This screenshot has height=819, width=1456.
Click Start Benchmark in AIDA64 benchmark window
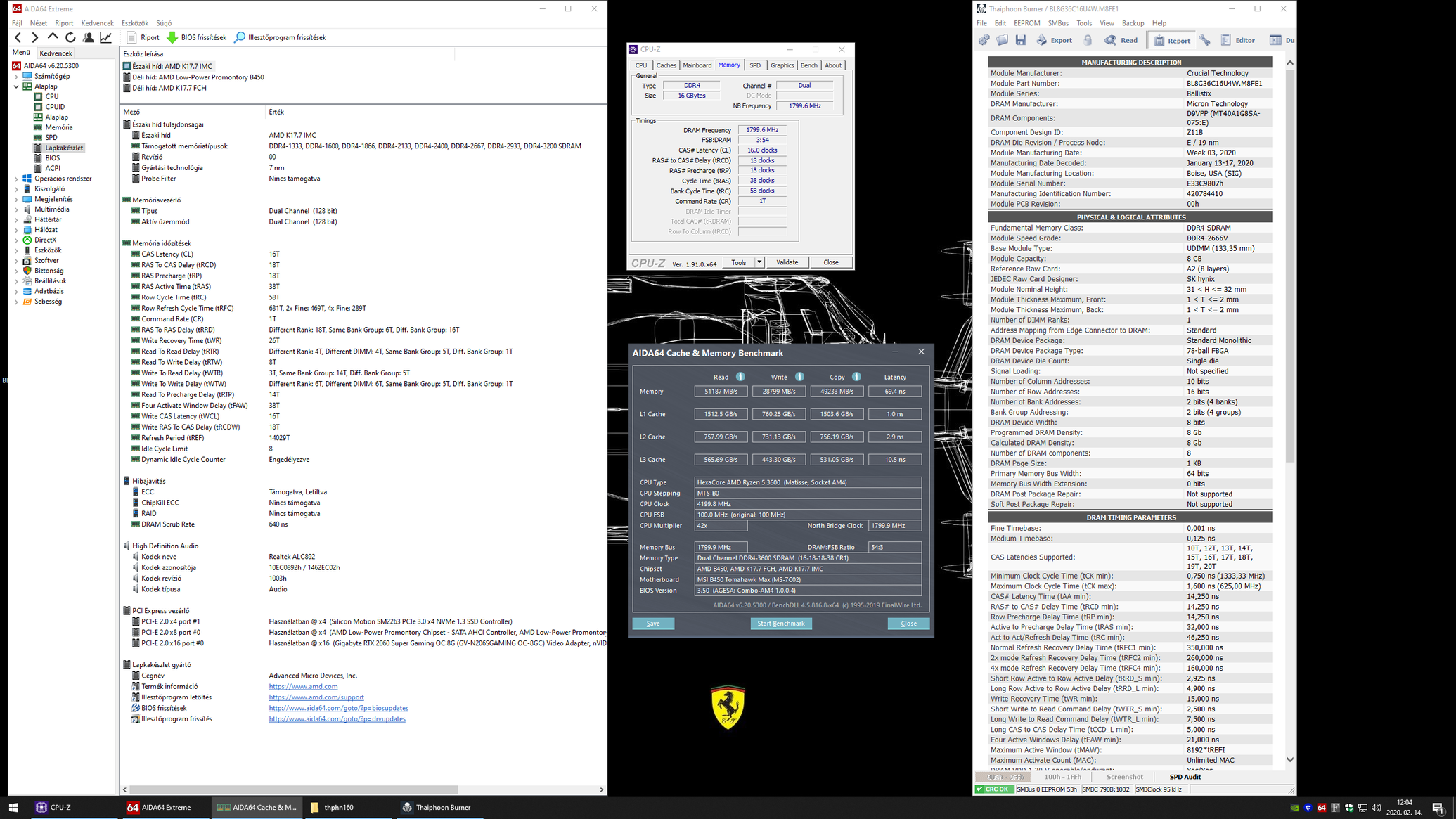pyautogui.click(x=780, y=624)
